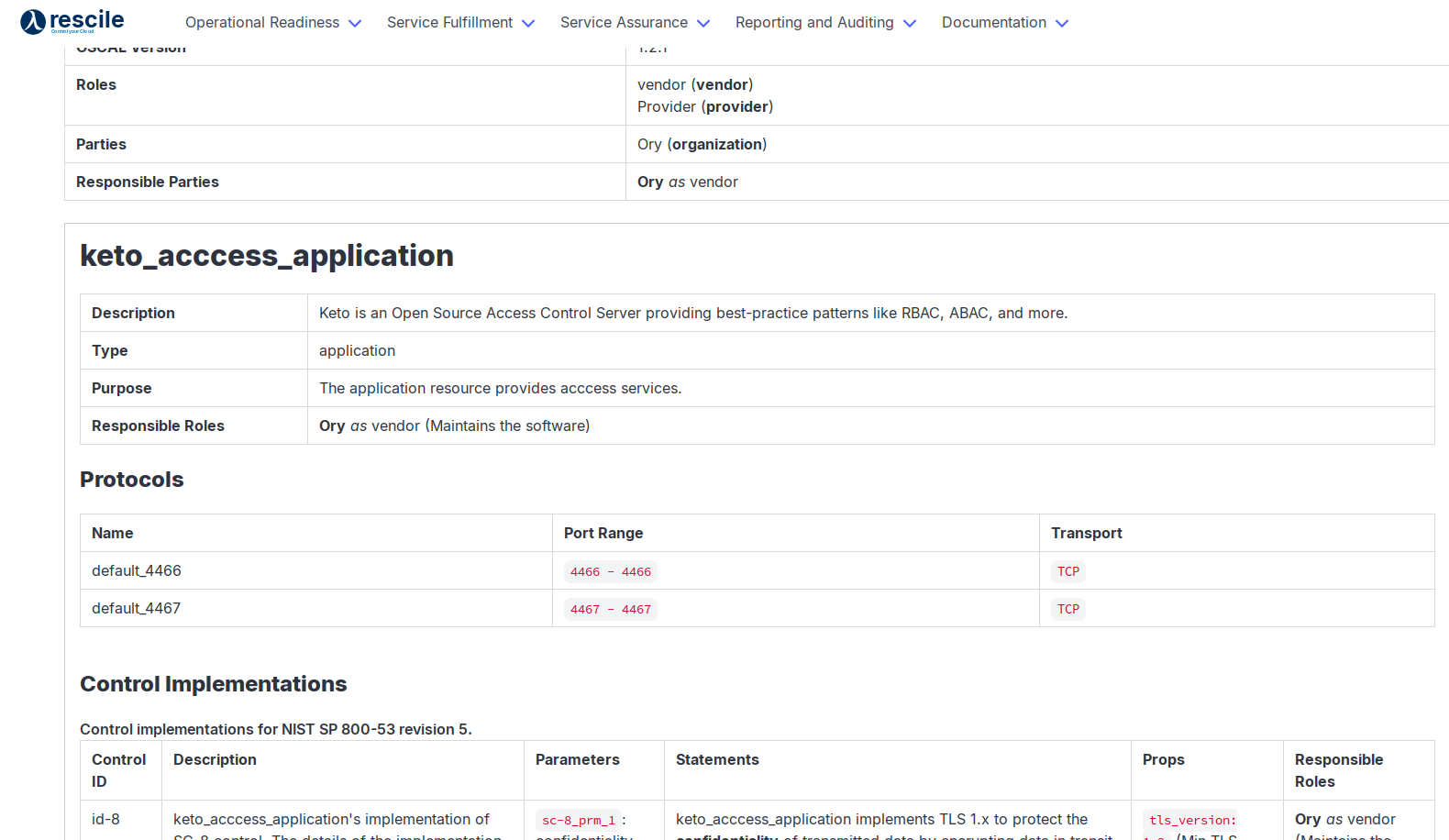The image size is (1449, 840).
Task: Open the Reporting and Auditing menu
Action: coord(814,23)
